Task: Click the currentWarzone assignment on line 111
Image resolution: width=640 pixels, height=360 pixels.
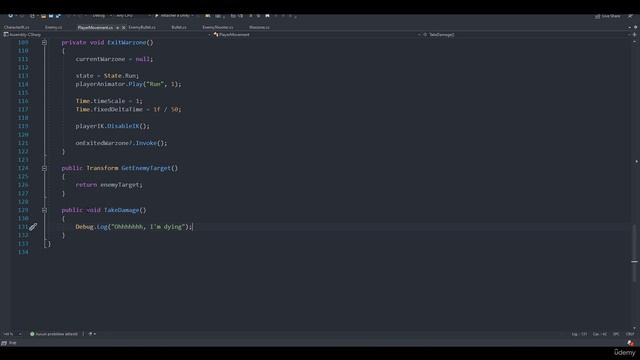Action: [114, 59]
